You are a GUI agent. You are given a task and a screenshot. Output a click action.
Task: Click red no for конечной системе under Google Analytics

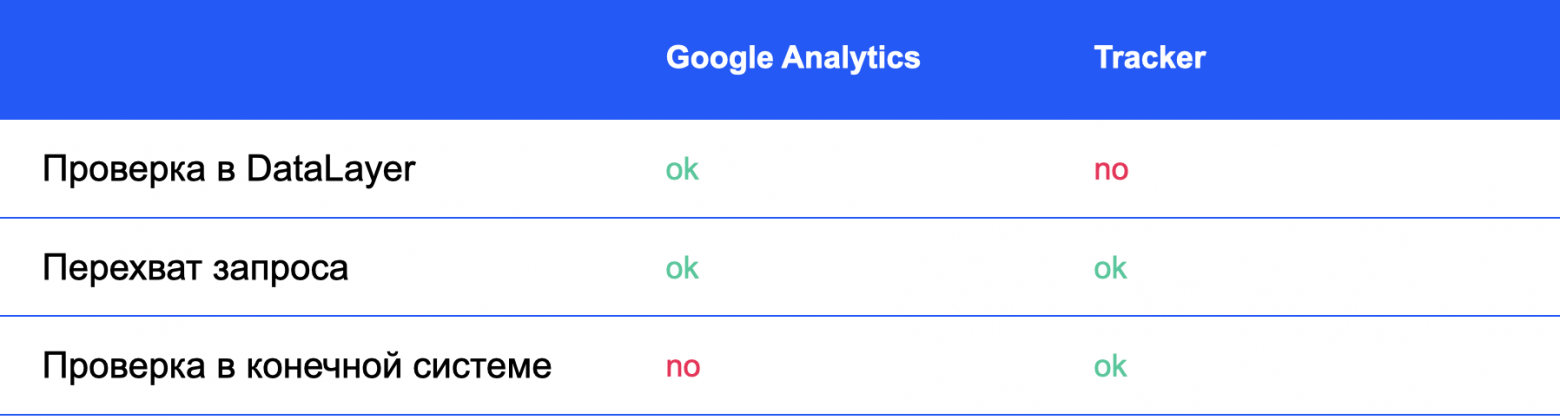pyautogui.click(x=683, y=368)
